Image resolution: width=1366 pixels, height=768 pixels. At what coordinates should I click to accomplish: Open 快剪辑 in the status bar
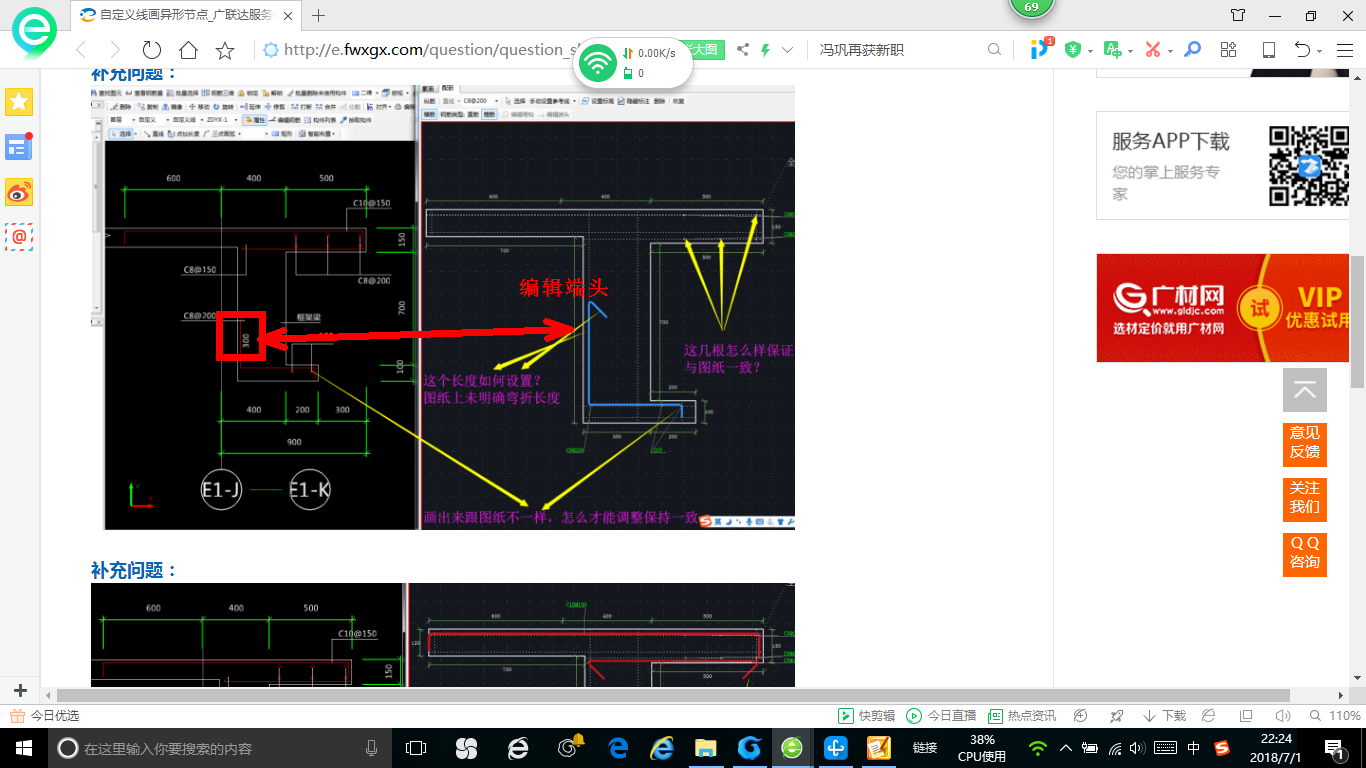pyautogui.click(x=866, y=716)
